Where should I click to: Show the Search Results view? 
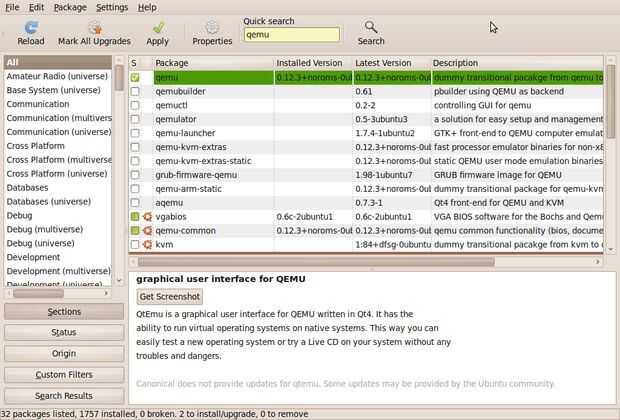(64, 395)
